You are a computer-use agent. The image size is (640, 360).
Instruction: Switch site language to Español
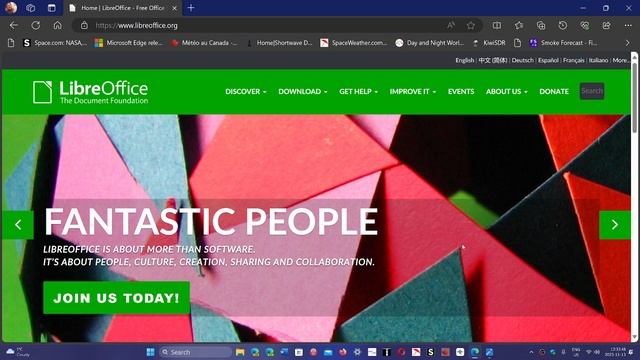(548, 60)
